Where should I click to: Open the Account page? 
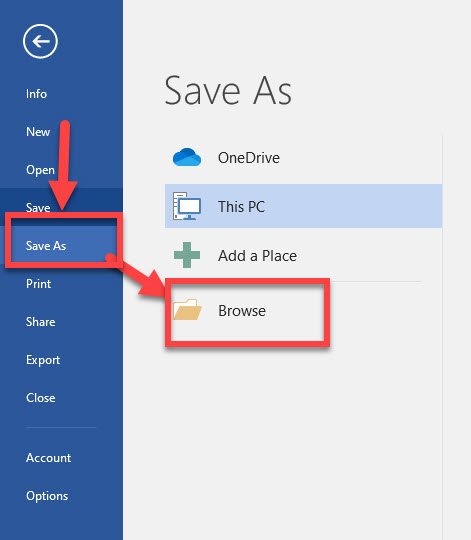[x=49, y=458]
